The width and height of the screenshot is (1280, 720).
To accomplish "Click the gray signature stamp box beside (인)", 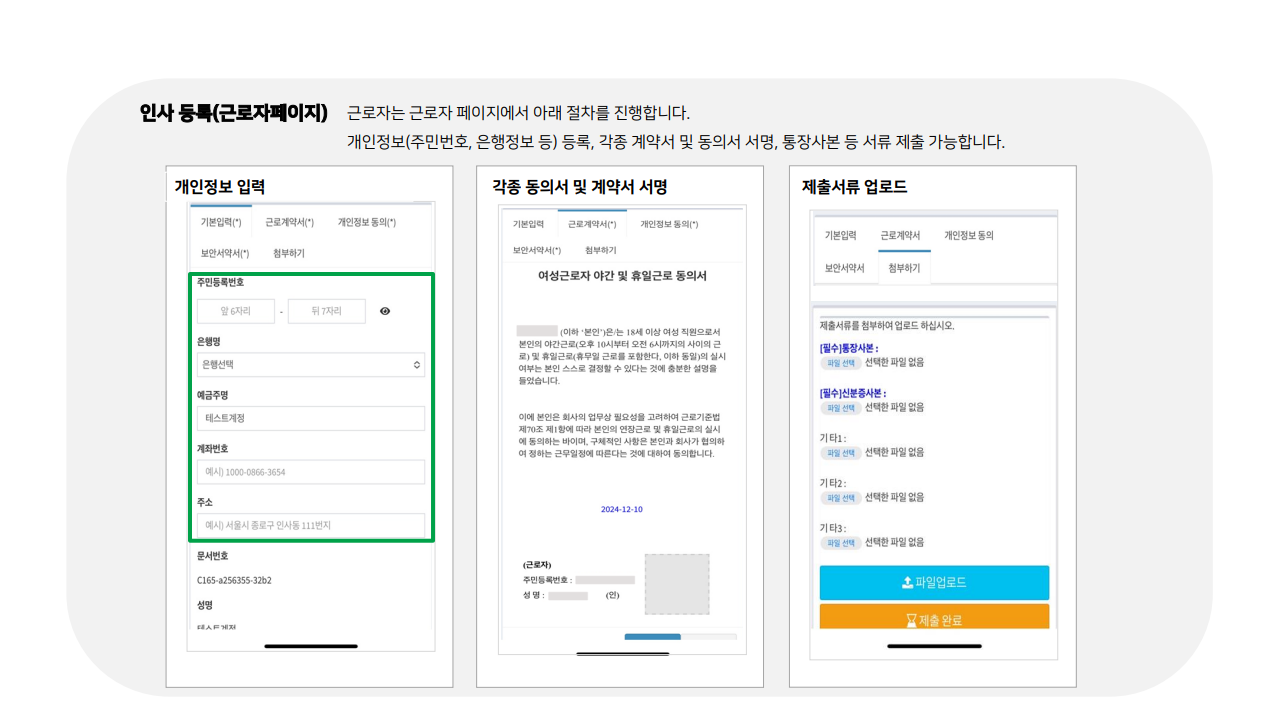I will [675, 586].
